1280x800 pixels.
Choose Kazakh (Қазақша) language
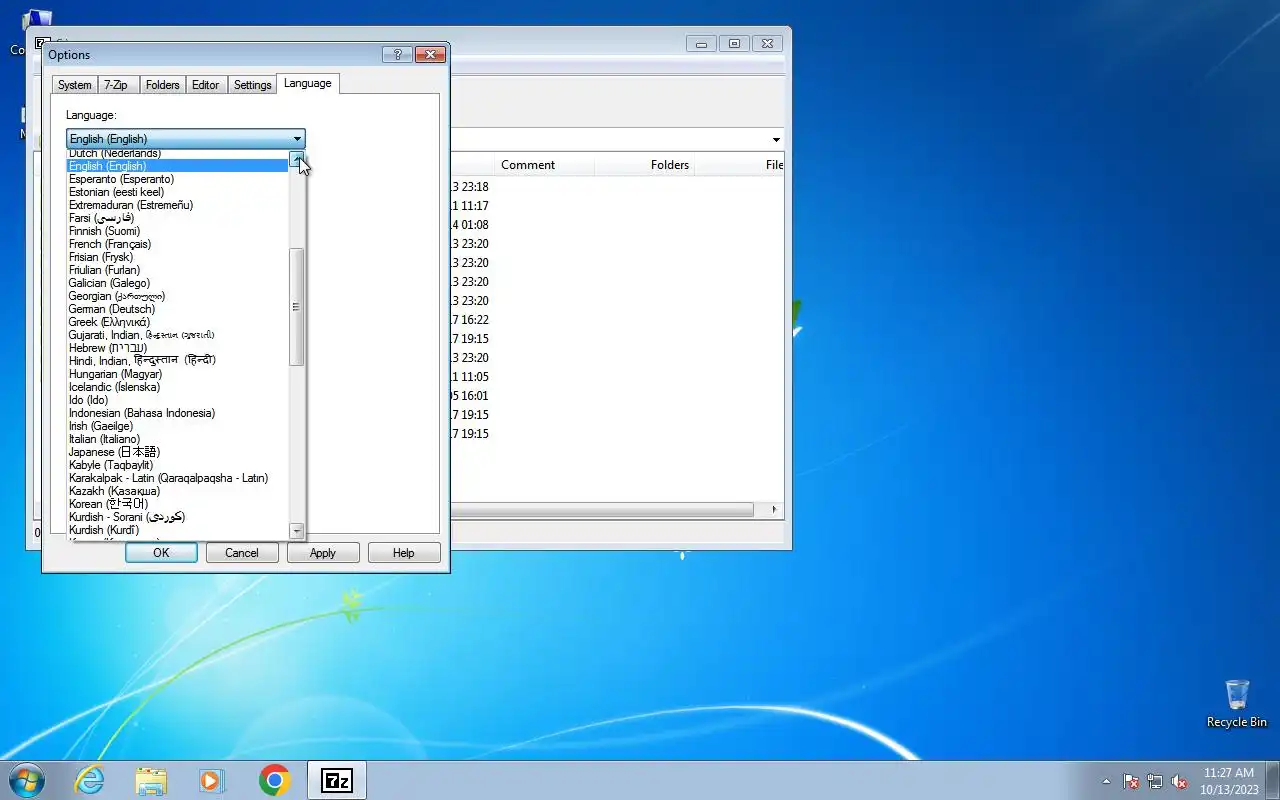pos(178,491)
